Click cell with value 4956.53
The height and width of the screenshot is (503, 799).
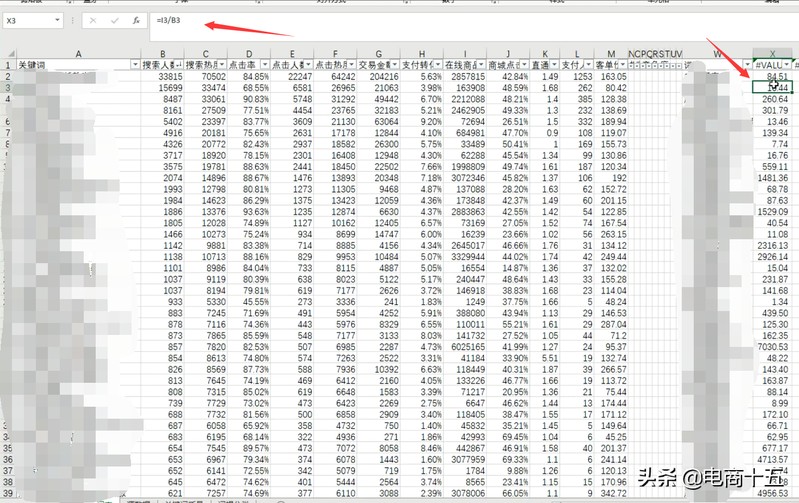point(773,493)
